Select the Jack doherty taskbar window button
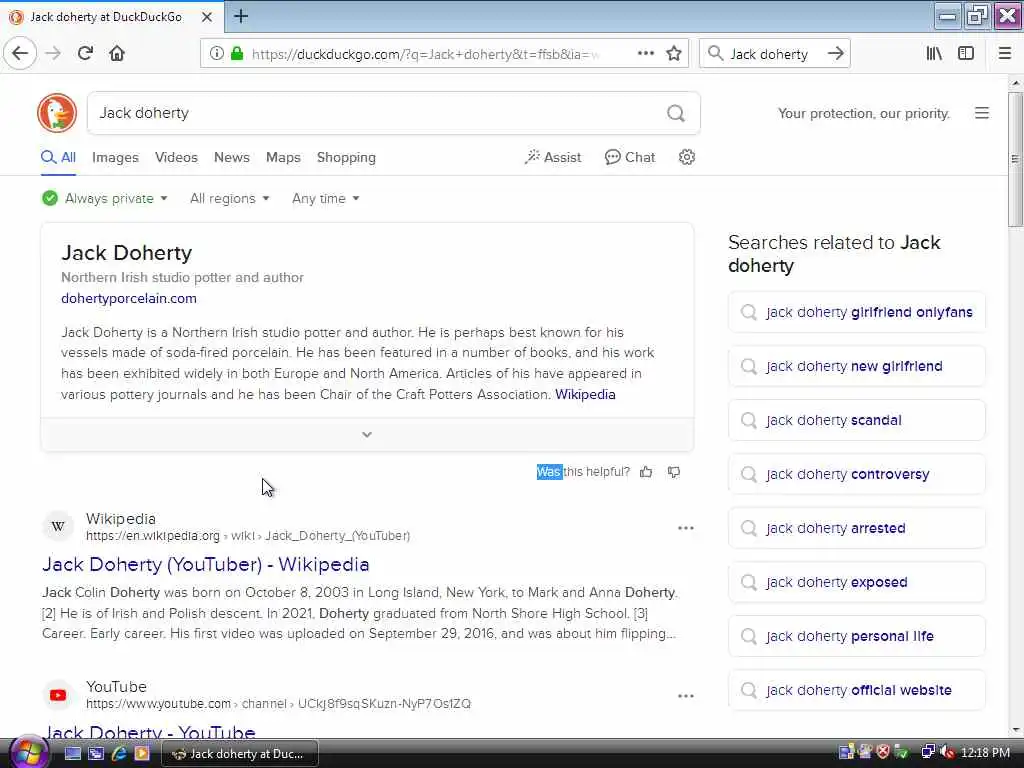This screenshot has height=768, width=1024. tap(239, 754)
